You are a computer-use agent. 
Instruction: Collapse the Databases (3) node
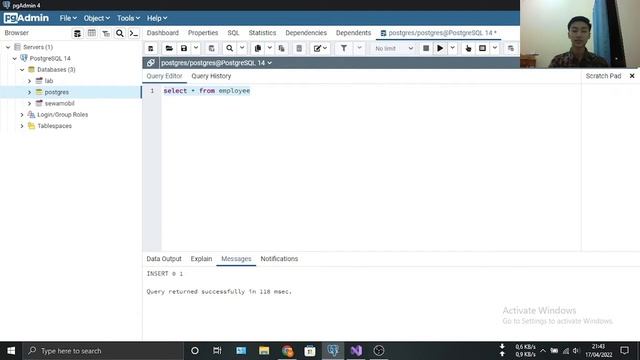coord(22,70)
